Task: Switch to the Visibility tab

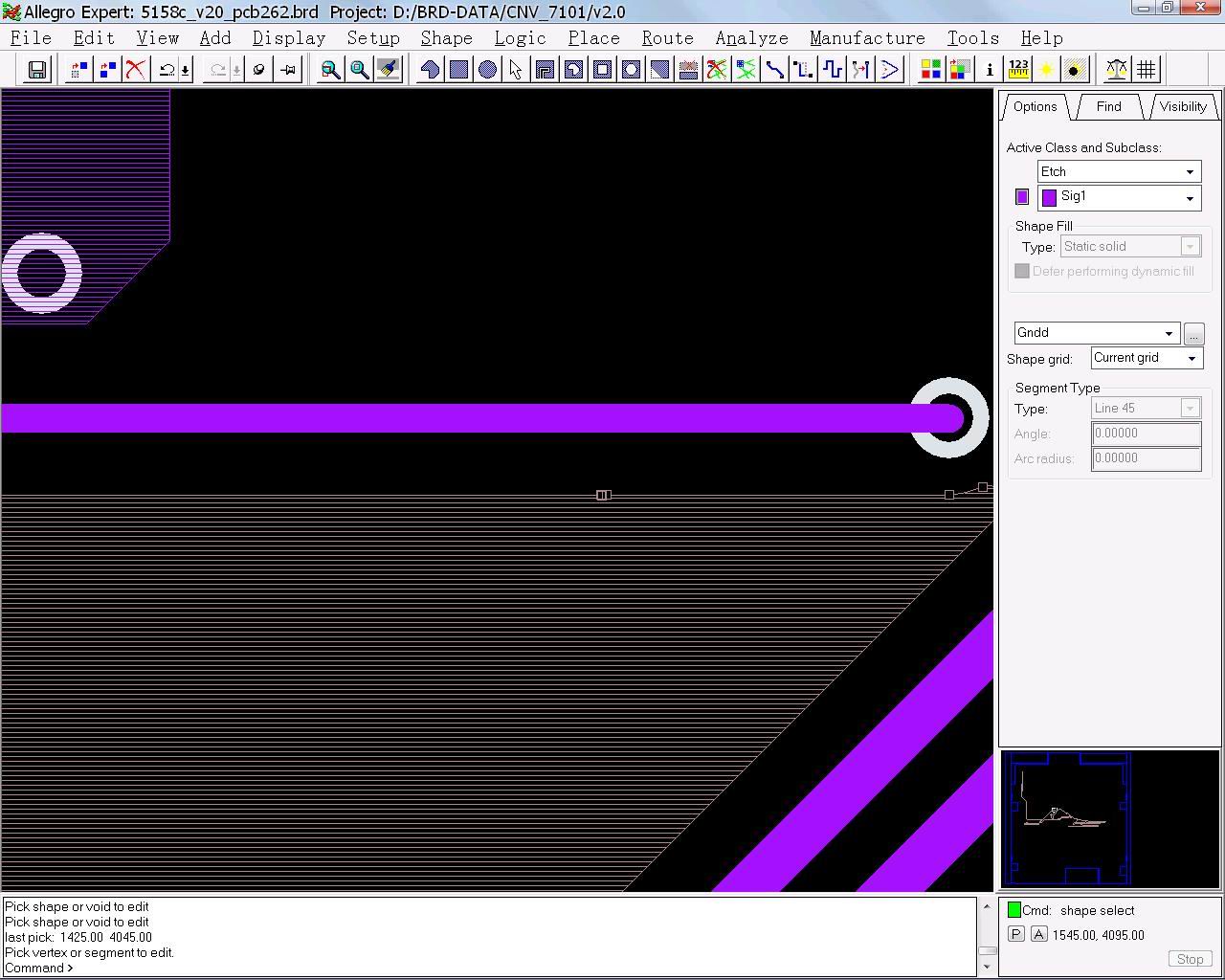Action: [x=1183, y=106]
